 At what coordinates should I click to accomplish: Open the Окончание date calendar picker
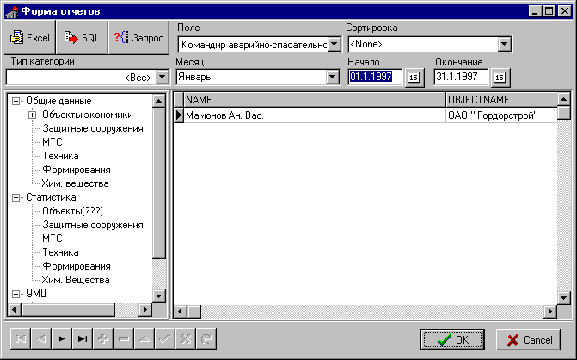[x=500, y=77]
